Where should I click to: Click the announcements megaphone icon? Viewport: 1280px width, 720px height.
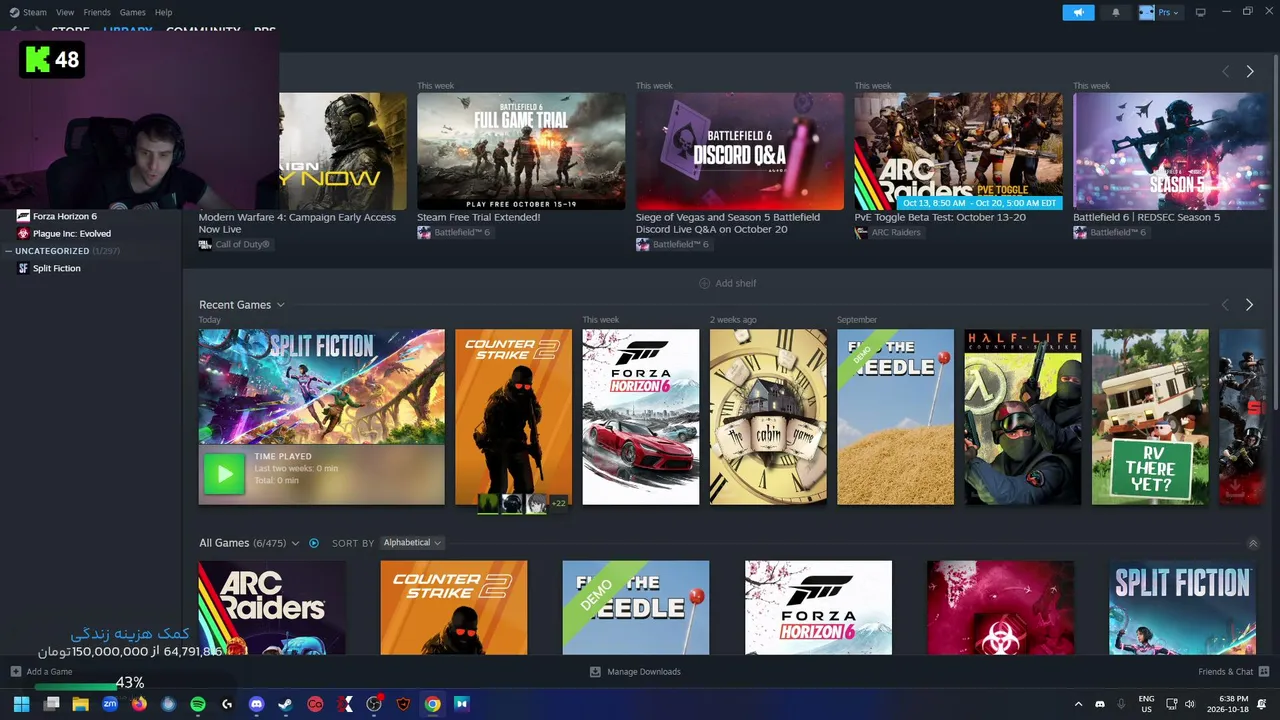pyautogui.click(x=1078, y=12)
